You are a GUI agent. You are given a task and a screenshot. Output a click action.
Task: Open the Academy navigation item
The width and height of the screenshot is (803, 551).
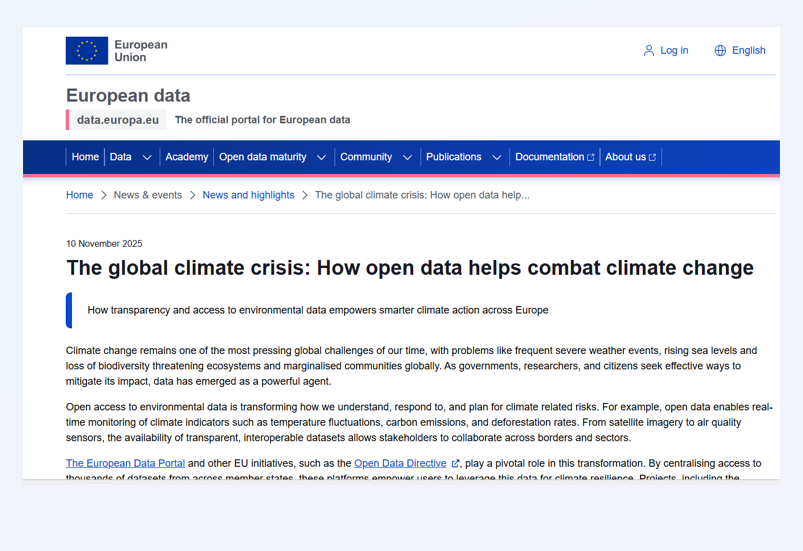186,157
